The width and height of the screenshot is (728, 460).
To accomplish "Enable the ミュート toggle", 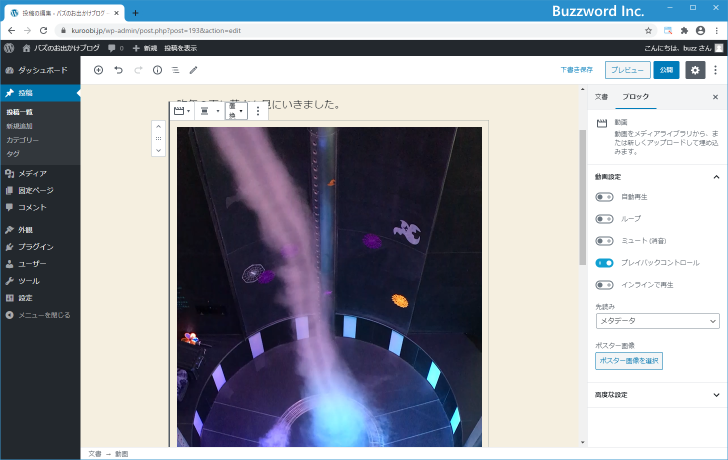I will coord(604,241).
